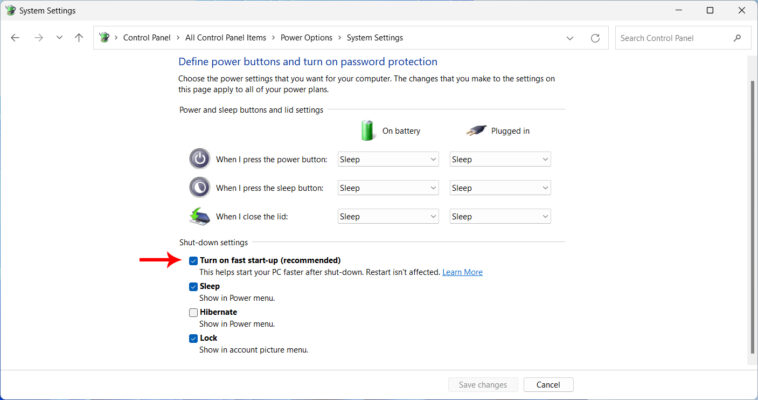Screen dimensions: 758x400
Task: Click the laptop lid close icon
Action: tap(199, 216)
